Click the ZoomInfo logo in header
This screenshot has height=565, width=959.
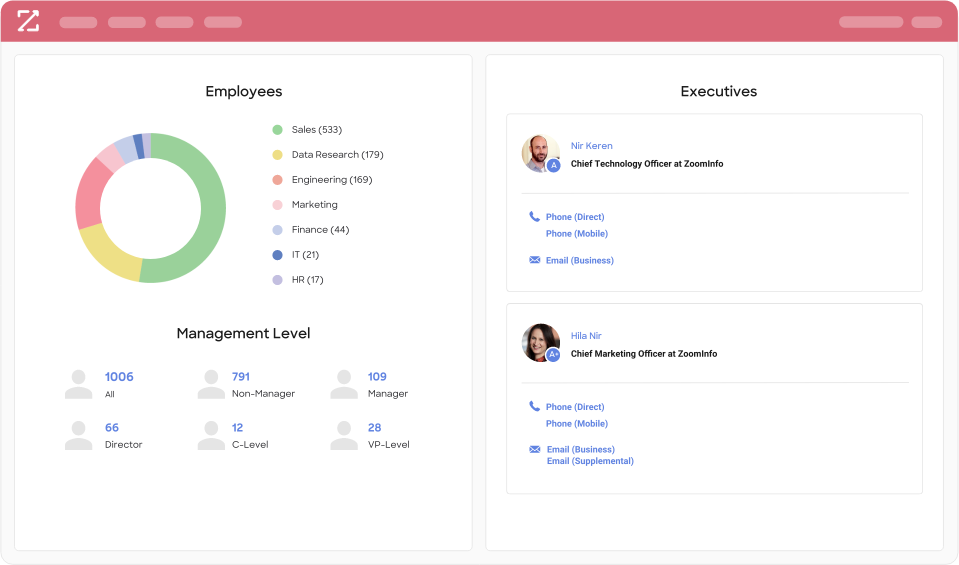(28, 21)
